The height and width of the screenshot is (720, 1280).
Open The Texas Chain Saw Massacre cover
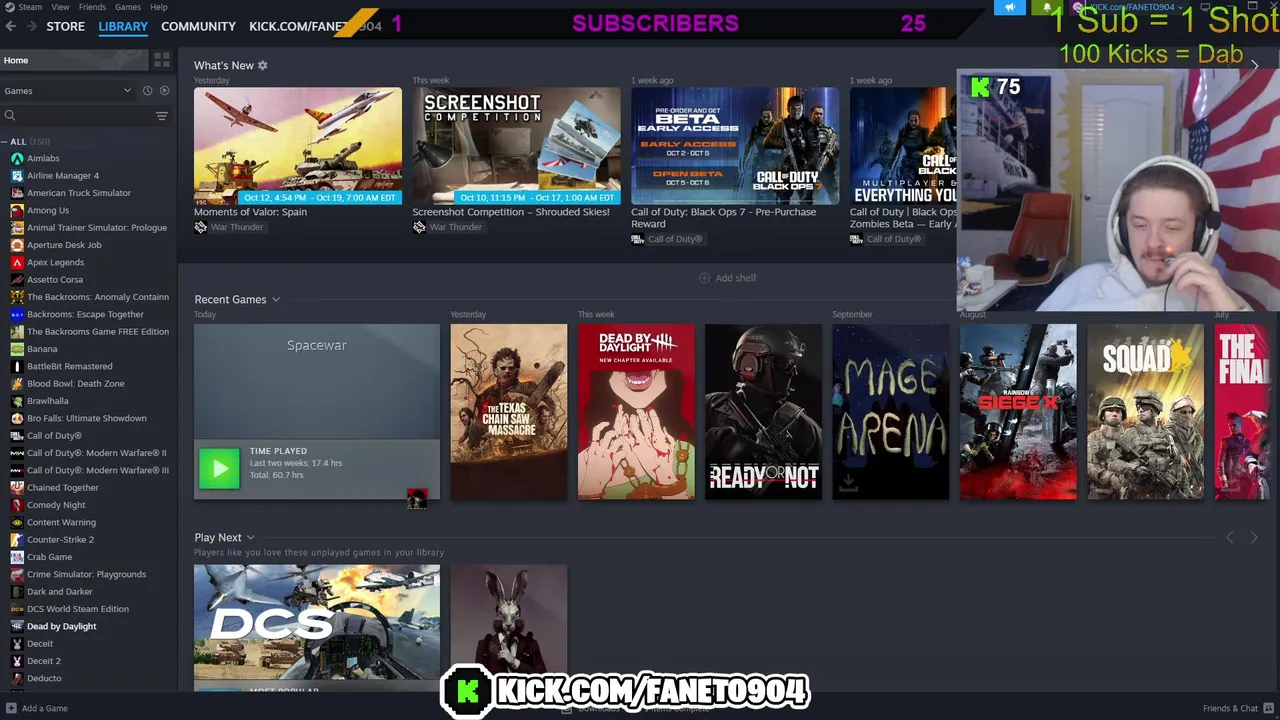508,411
